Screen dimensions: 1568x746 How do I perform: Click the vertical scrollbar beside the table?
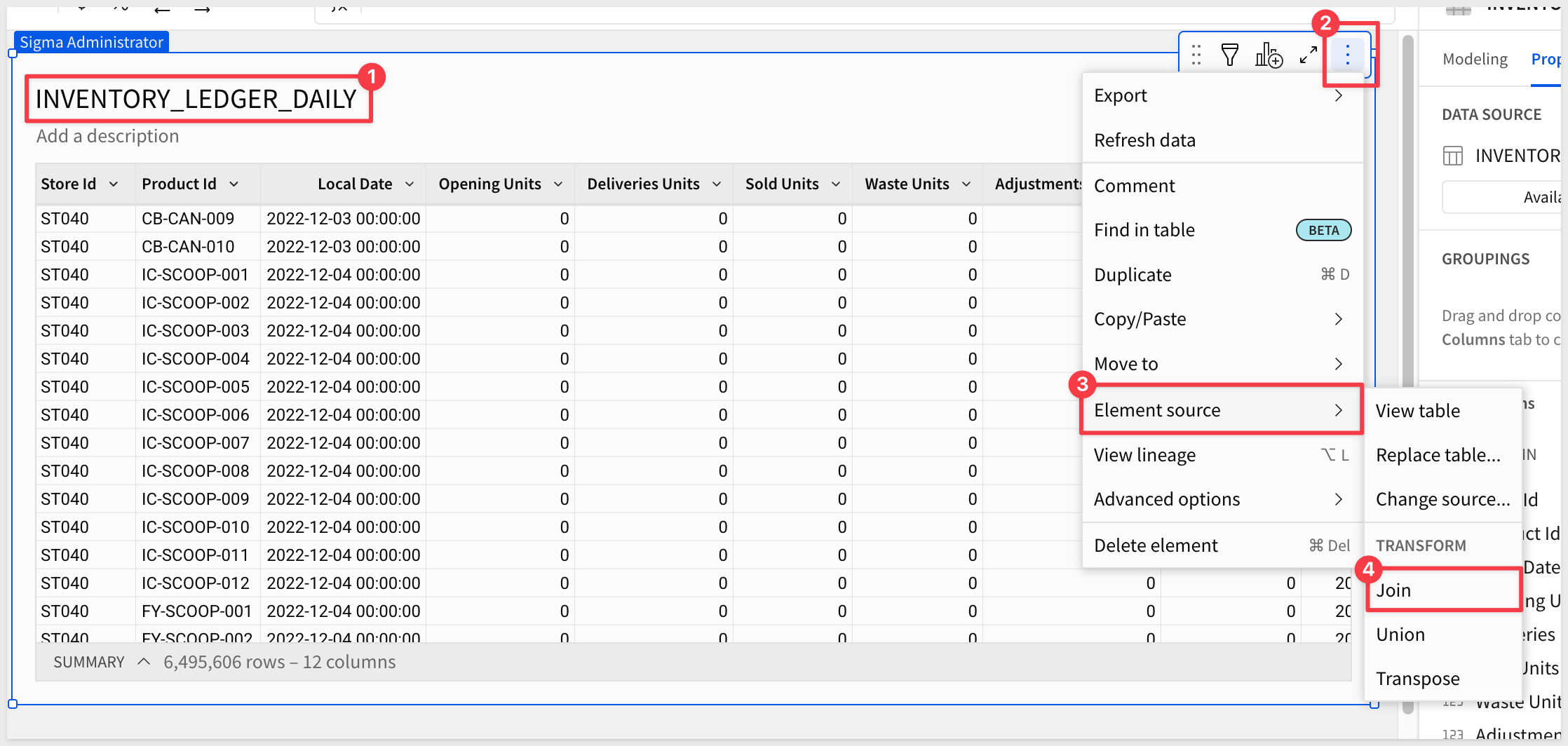coord(1407,210)
